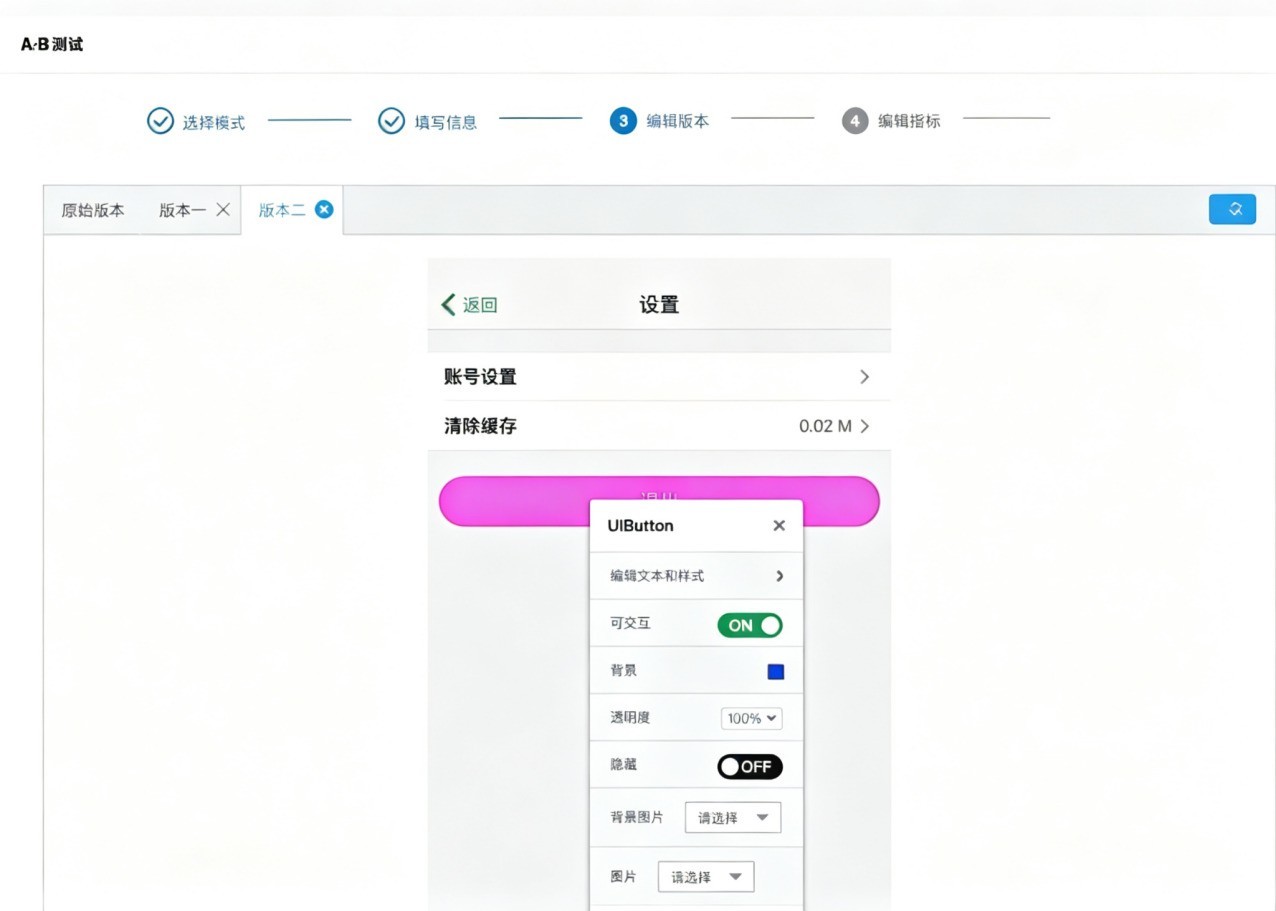
Task: Click the 填写信息 step label
Action: click(446, 122)
